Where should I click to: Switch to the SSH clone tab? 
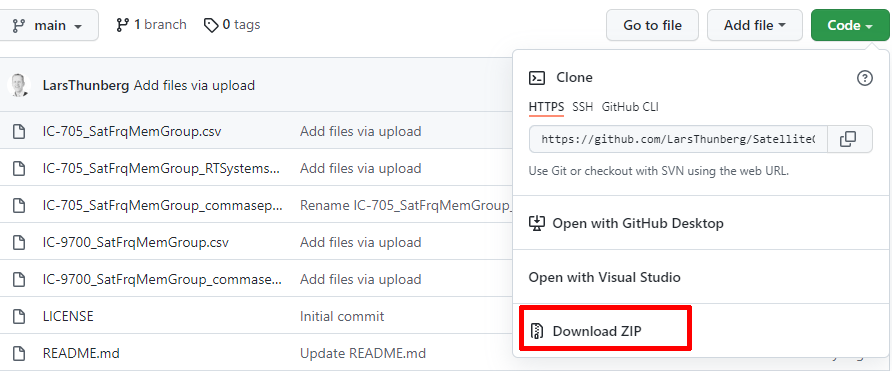pos(583,107)
